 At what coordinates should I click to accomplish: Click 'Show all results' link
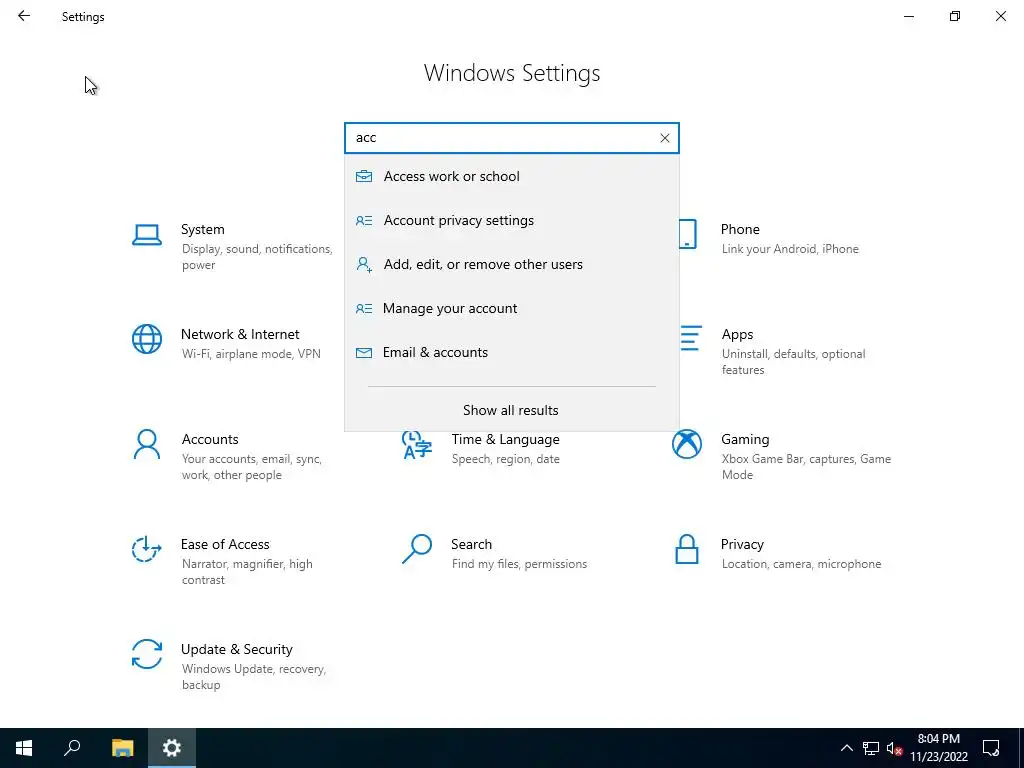pos(511,410)
